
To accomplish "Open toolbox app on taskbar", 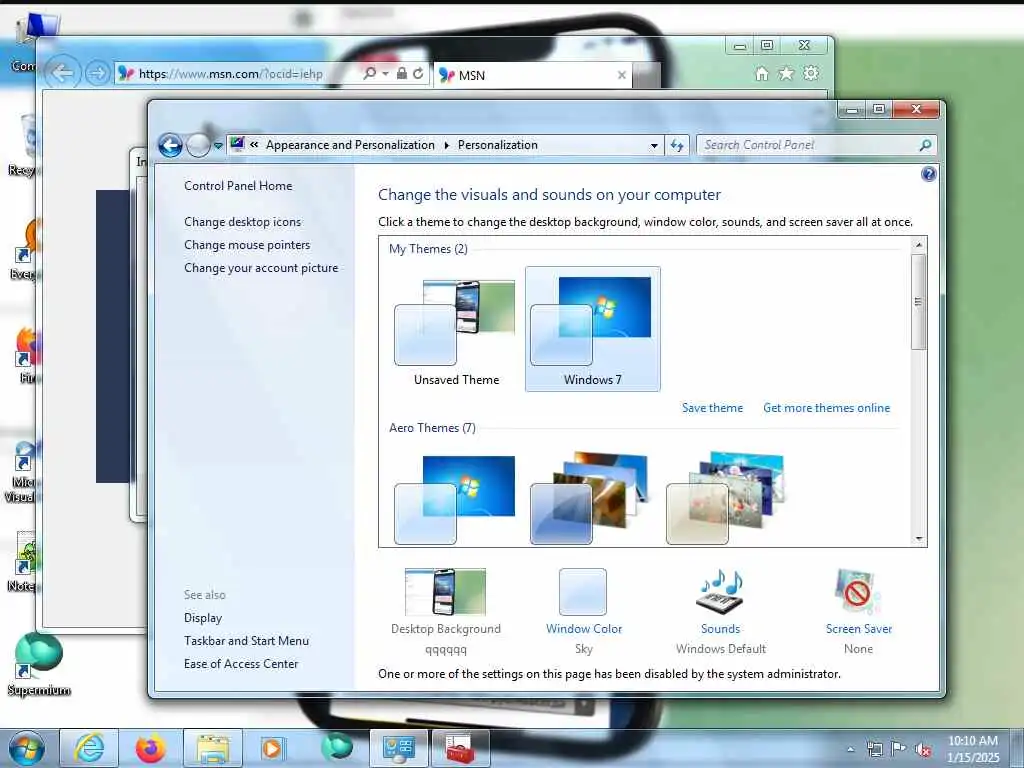I will (460, 748).
